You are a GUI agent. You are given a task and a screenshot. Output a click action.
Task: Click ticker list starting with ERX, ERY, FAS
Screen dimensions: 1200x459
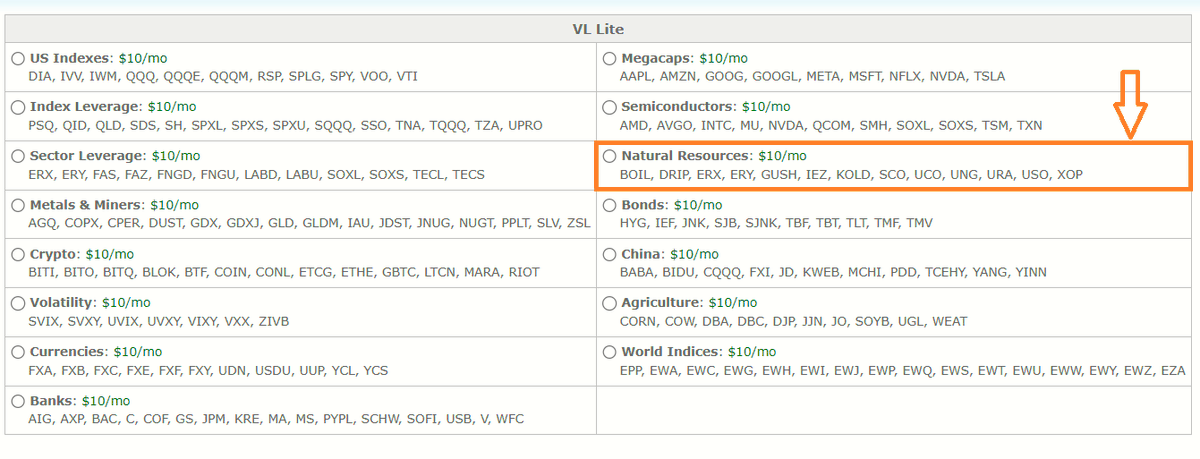point(257,174)
